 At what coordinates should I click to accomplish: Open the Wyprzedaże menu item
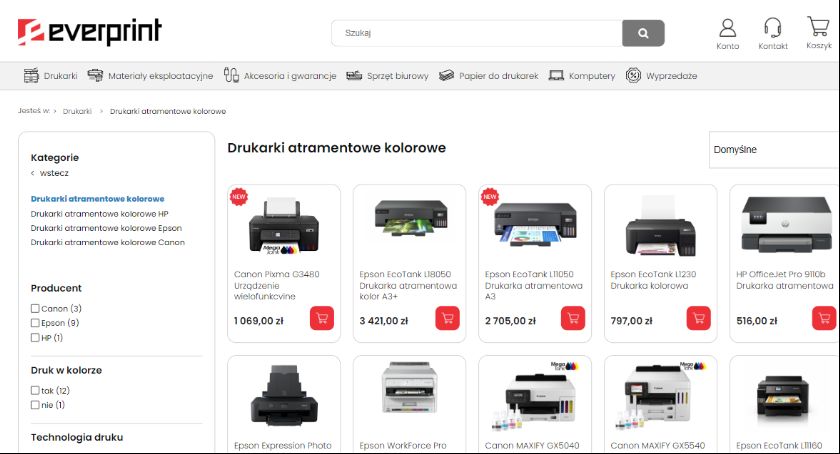671,76
